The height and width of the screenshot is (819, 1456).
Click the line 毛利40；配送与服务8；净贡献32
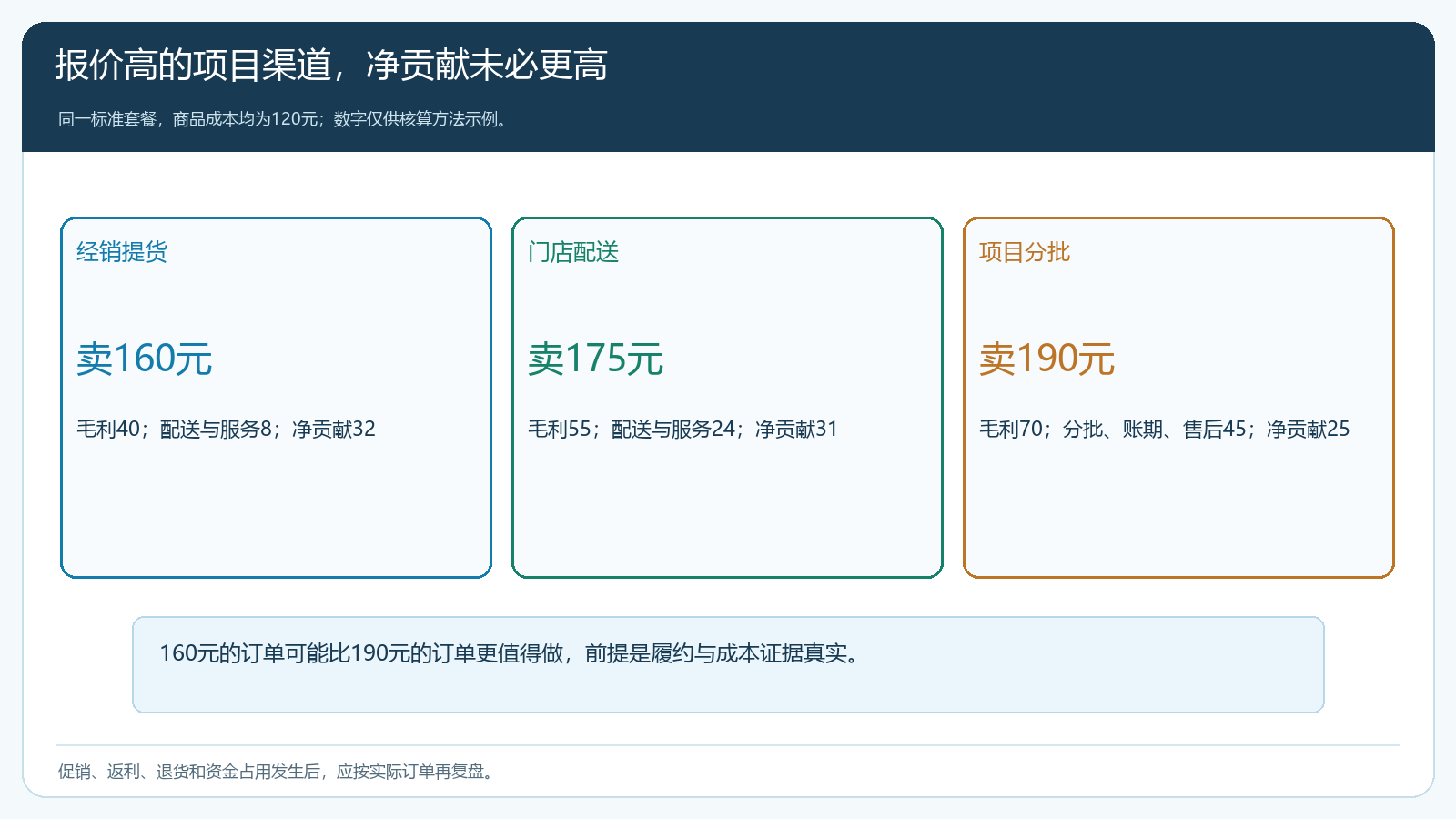click(226, 429)
